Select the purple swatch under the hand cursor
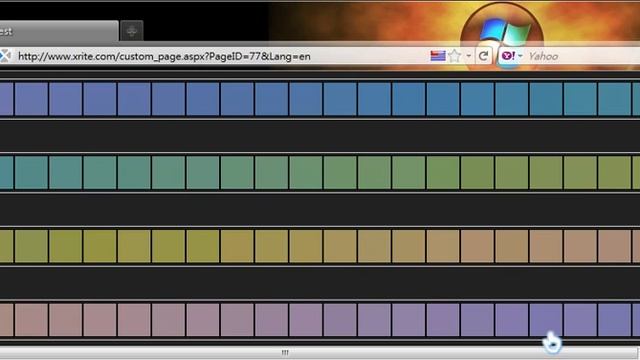Screen dimensions: 640x360 click(x=546, y=320)
